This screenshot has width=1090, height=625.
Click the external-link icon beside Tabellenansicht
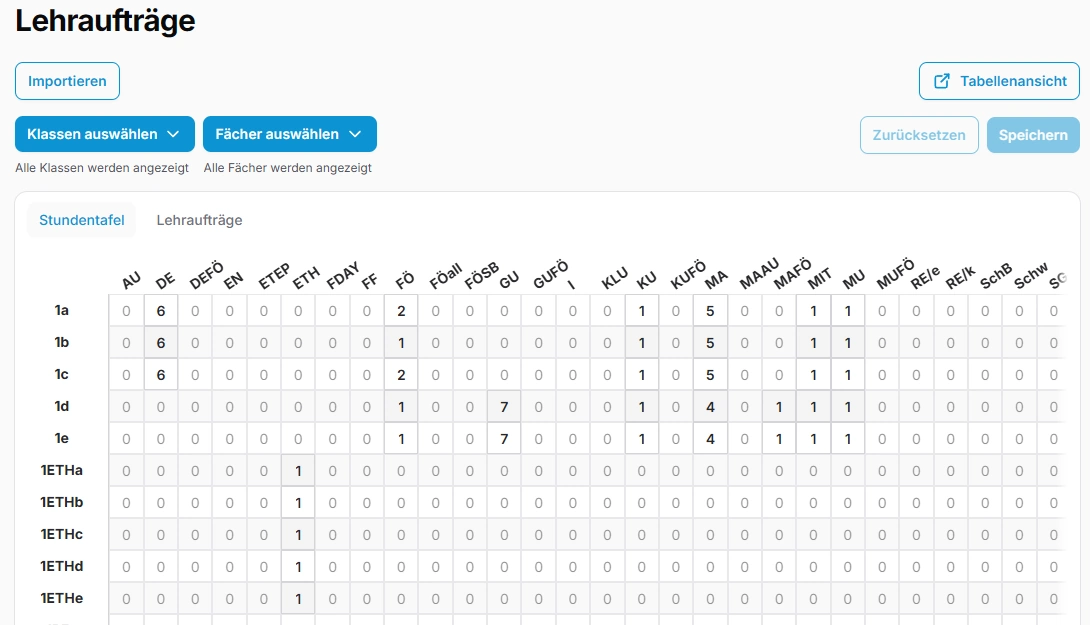pyautogui.click(x=941, y=81)
